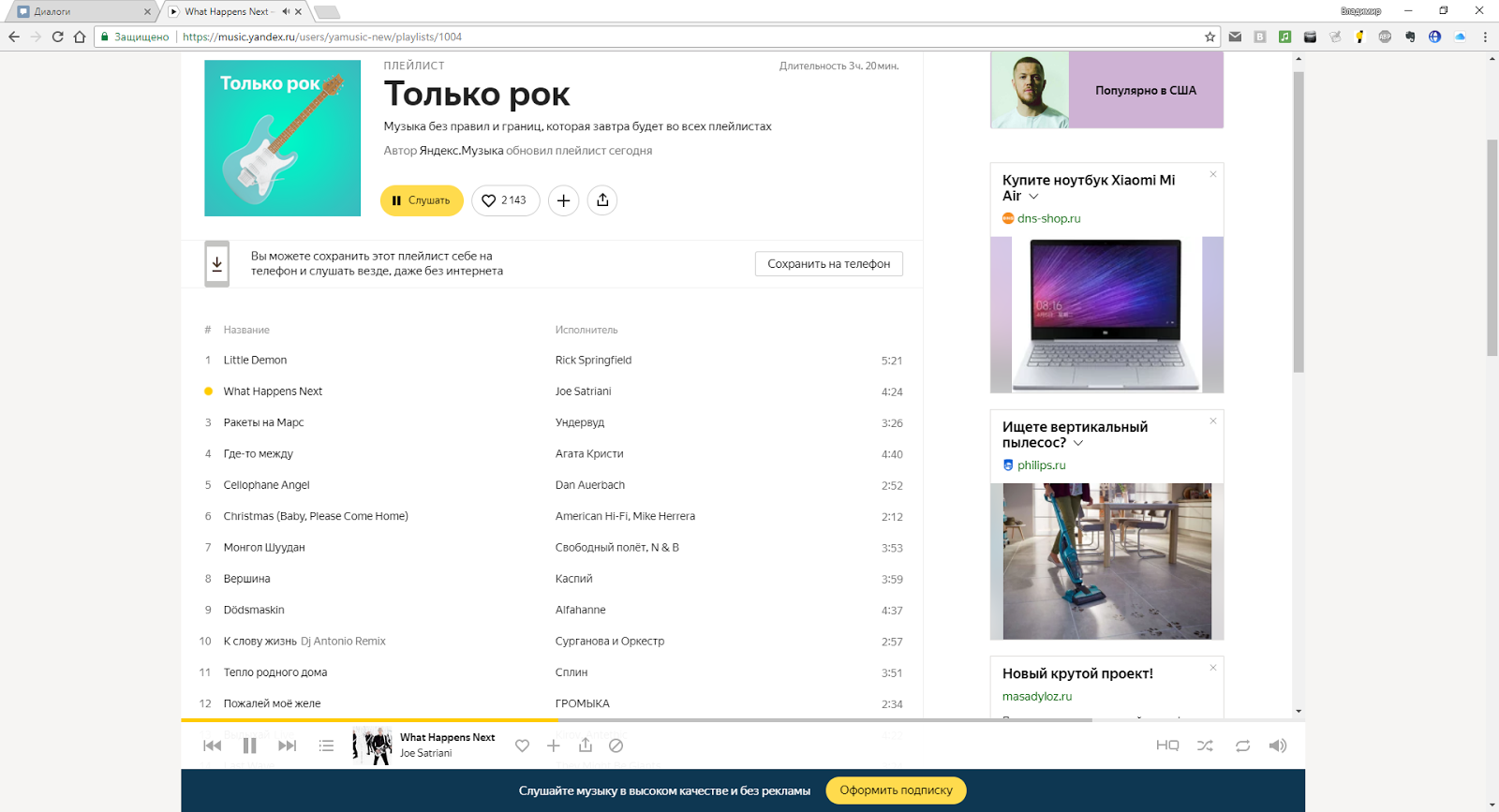Open Chrome's three-dot menu
Image resolution: width=1499 pixels, height=812 pixels.
click(x=1485, y=37)
